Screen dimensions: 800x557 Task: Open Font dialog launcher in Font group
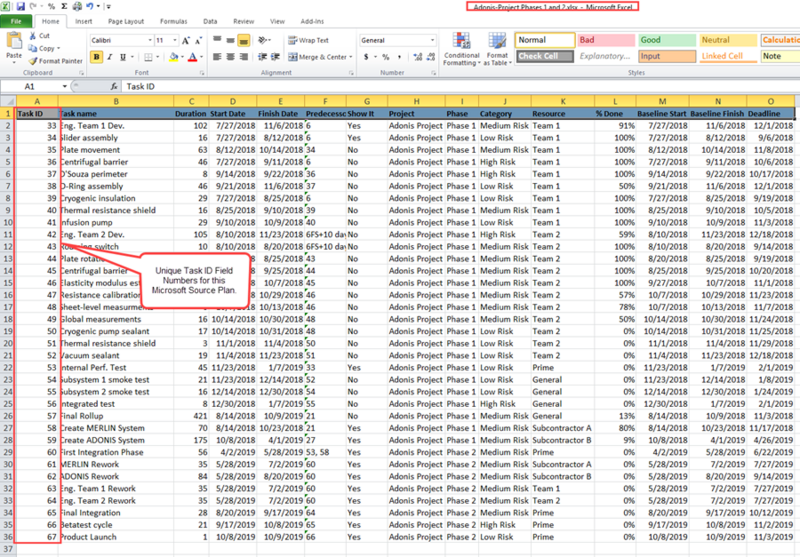click(x=202, y=73)
